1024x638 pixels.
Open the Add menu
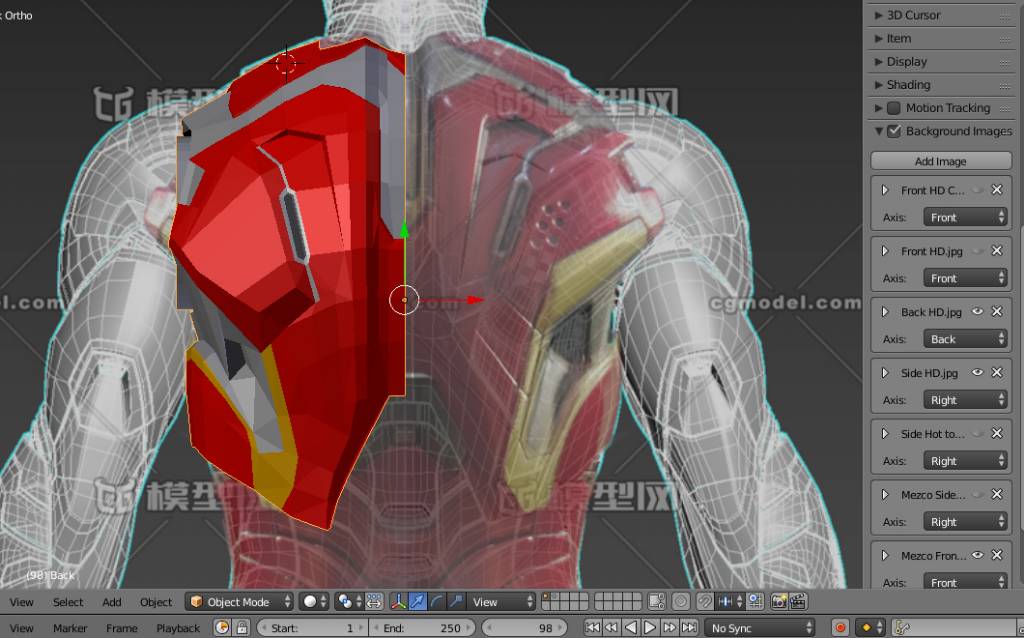(112, 602)
